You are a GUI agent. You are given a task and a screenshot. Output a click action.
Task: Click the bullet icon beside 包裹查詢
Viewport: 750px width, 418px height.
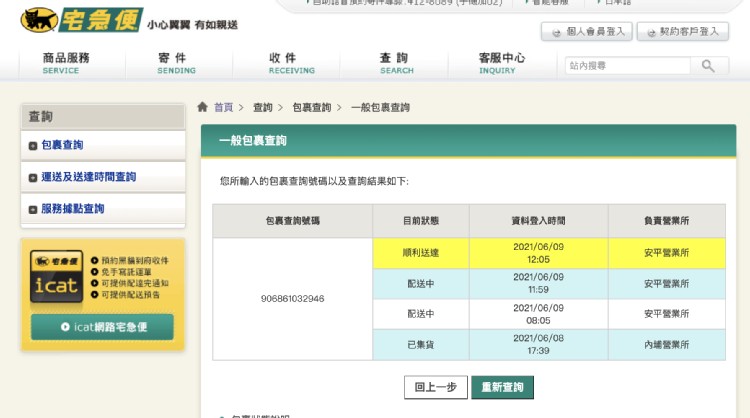(x=33, y=146)
